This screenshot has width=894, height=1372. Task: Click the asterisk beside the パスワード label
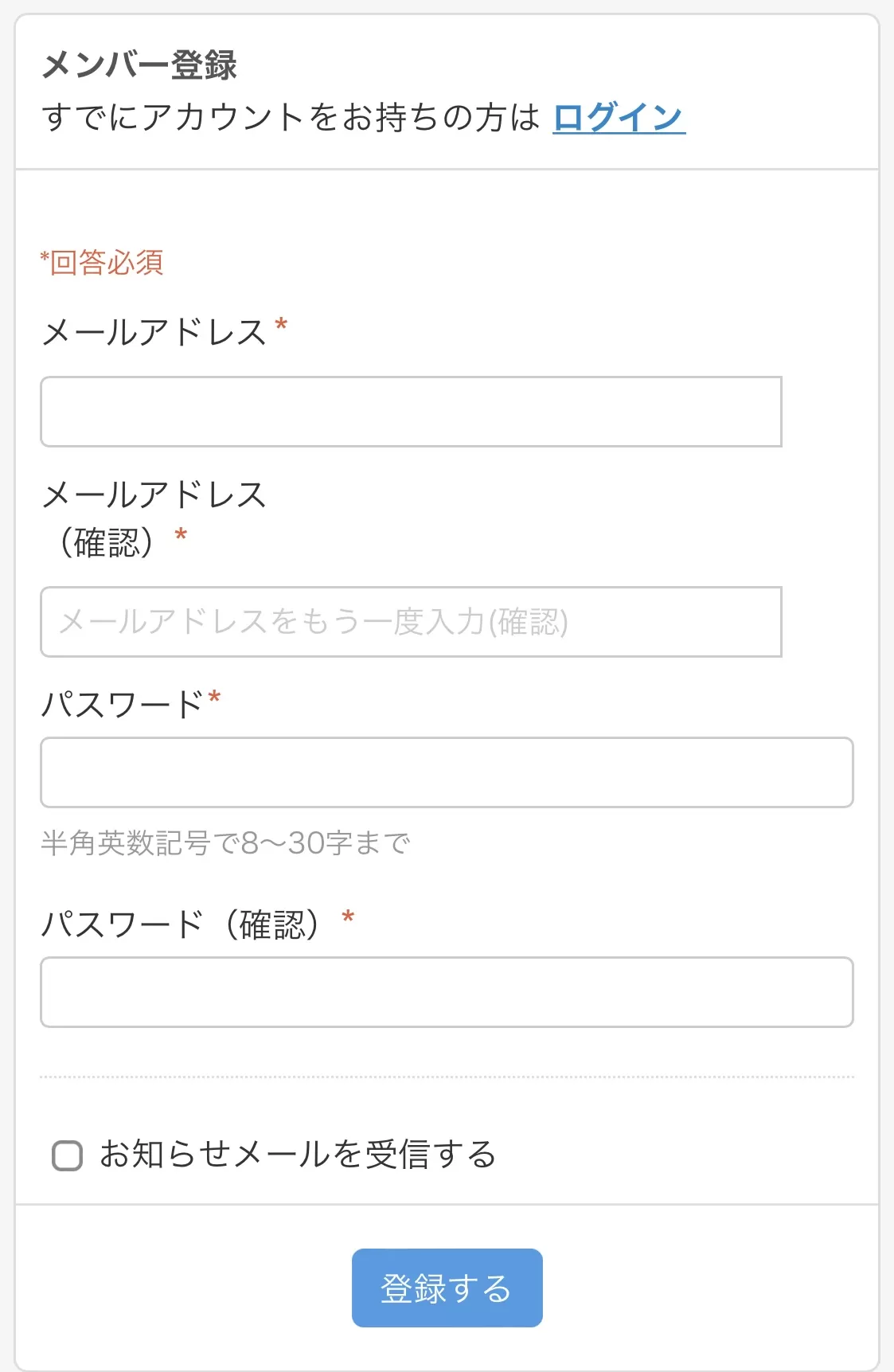pos(214,698)
